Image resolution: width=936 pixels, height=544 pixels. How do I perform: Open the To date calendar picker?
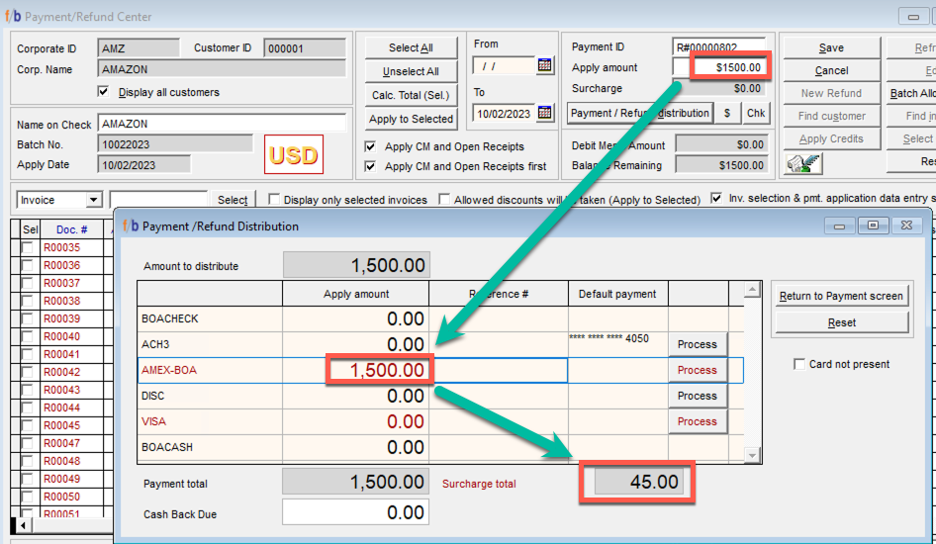click(545, 113)
